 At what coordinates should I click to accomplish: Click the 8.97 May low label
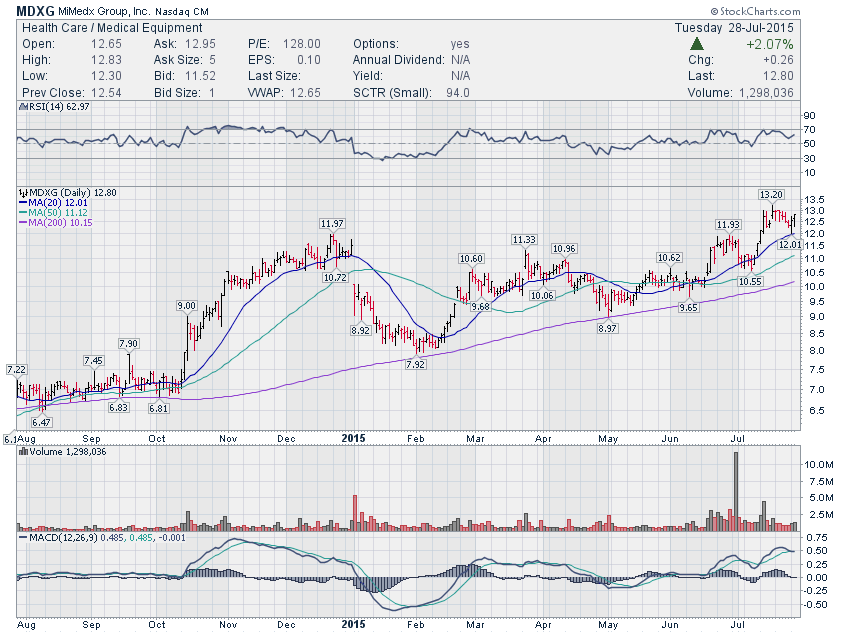pos(607,328)
